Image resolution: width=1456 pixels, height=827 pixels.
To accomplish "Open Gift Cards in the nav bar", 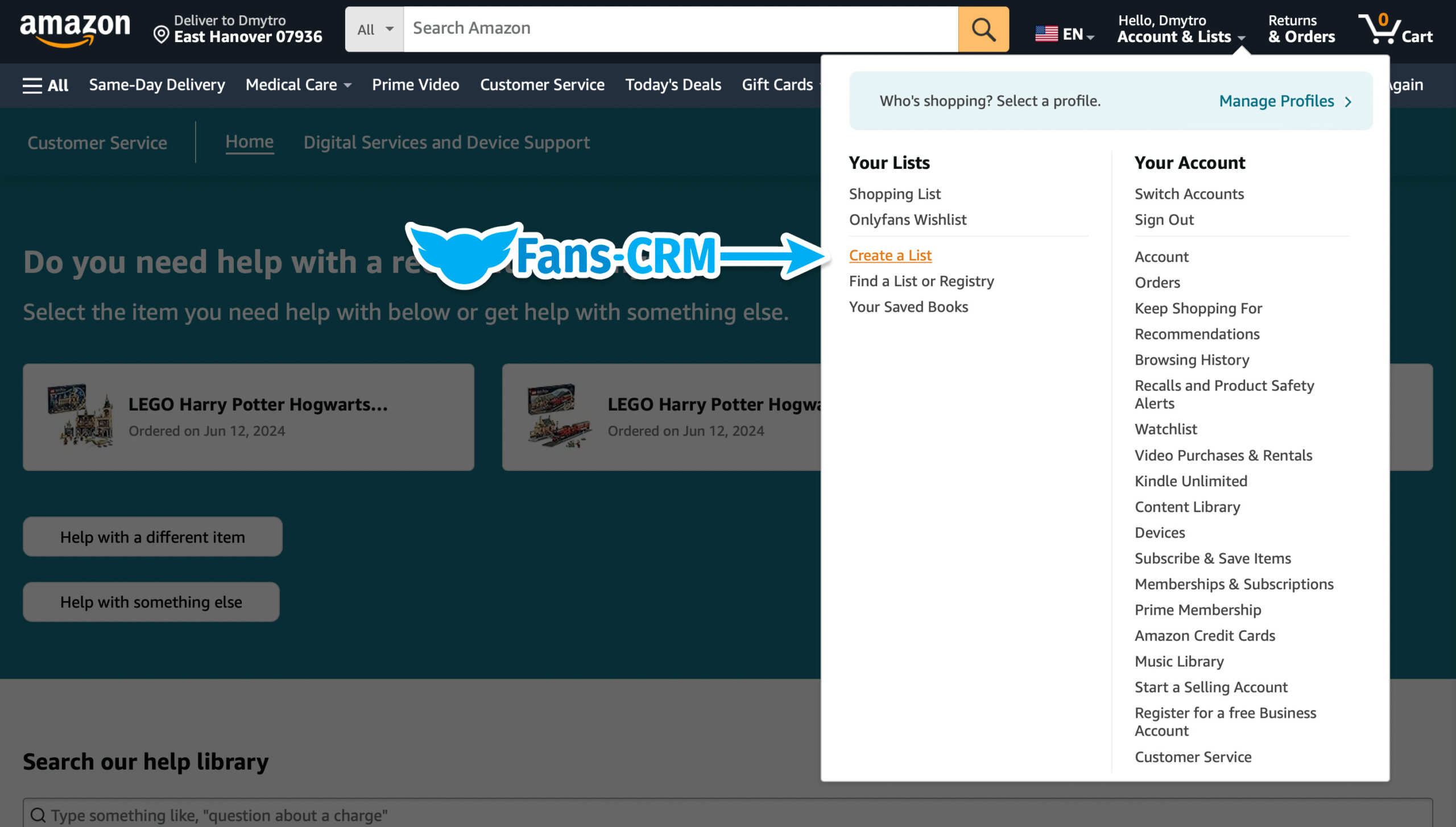I will tap(777, 85).
